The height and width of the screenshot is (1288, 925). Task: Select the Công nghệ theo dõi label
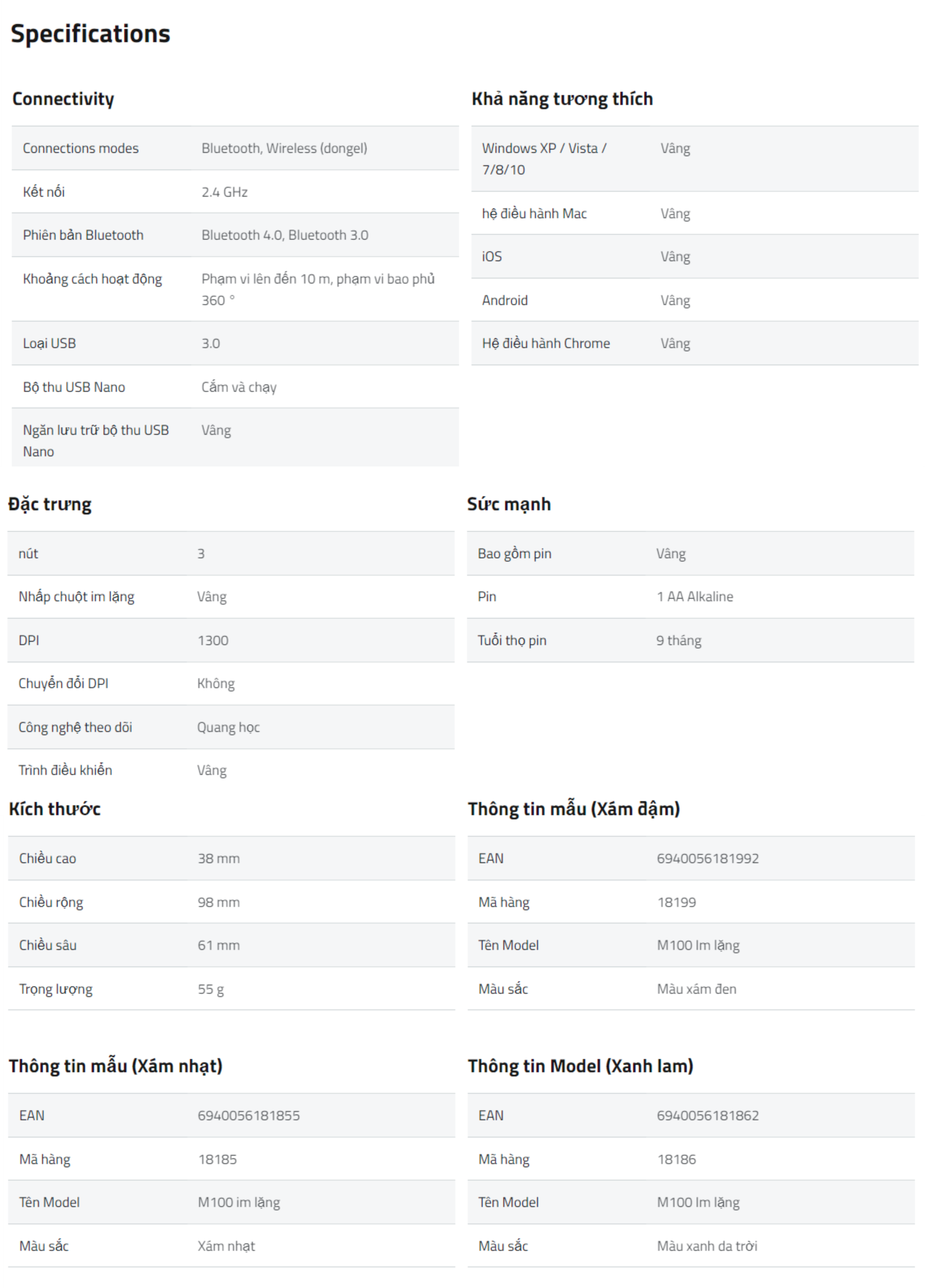(75, 727)
